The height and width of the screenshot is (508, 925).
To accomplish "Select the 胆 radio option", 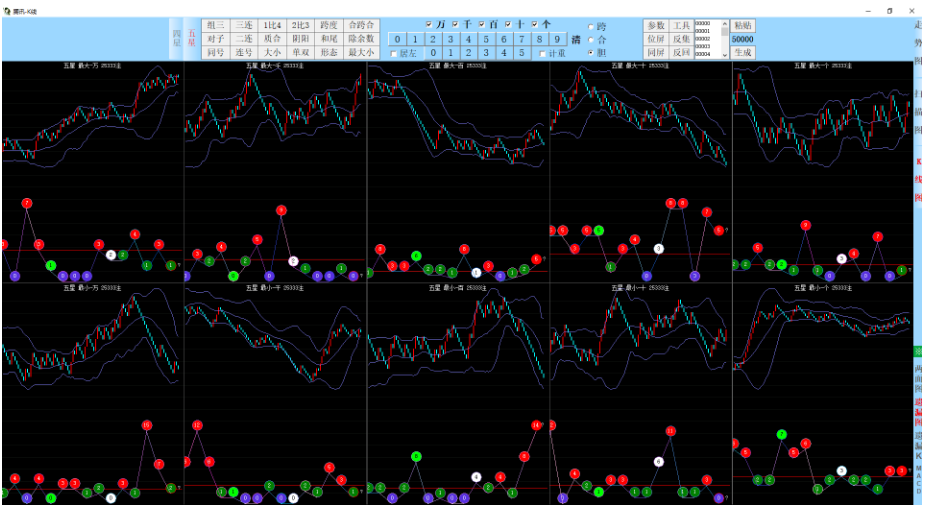I will click(x=591, y=52).
